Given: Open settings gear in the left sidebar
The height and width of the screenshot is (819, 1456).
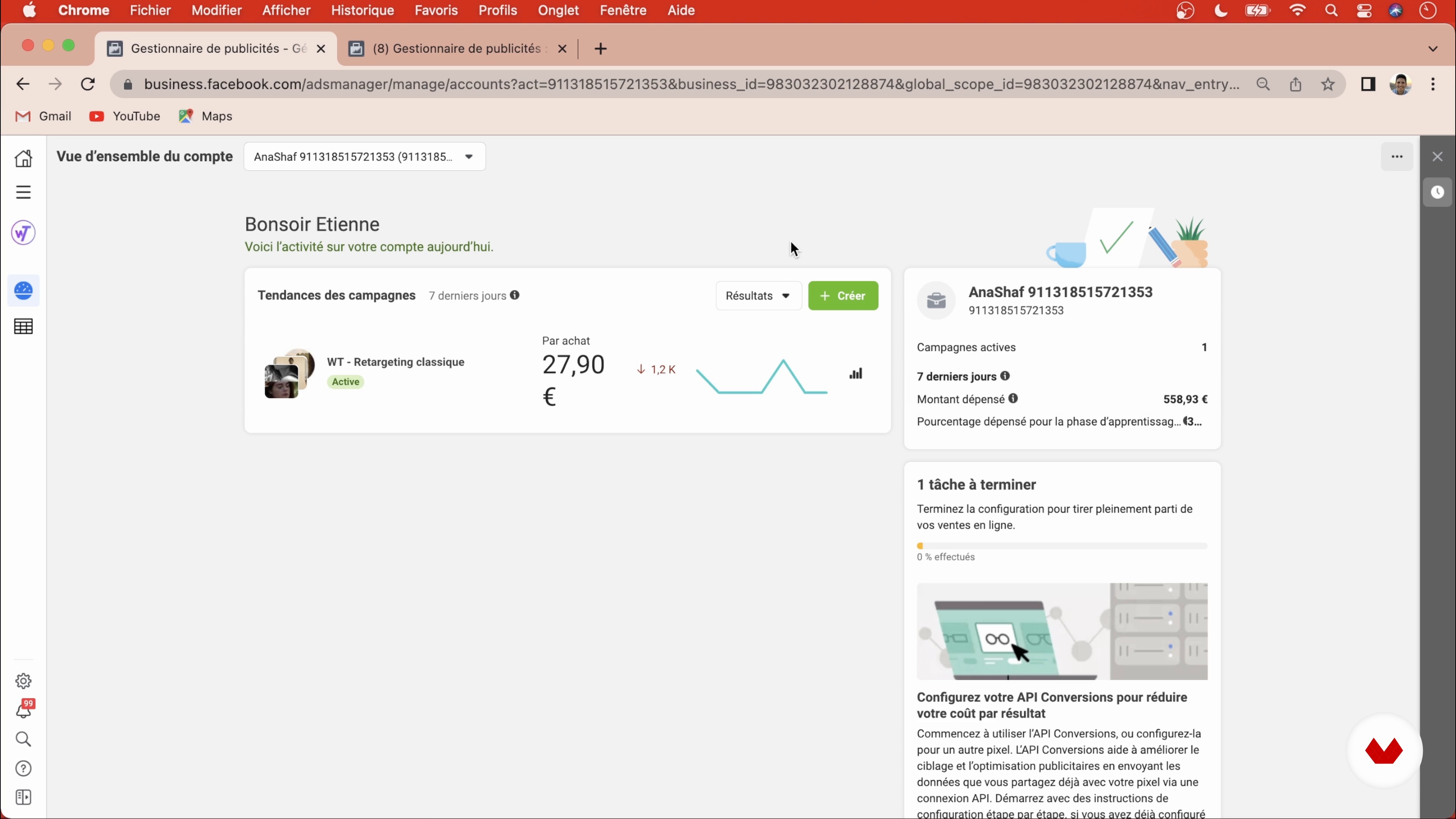Looking at the screenshot, I should pyautogui.click(x=23, y=681).
